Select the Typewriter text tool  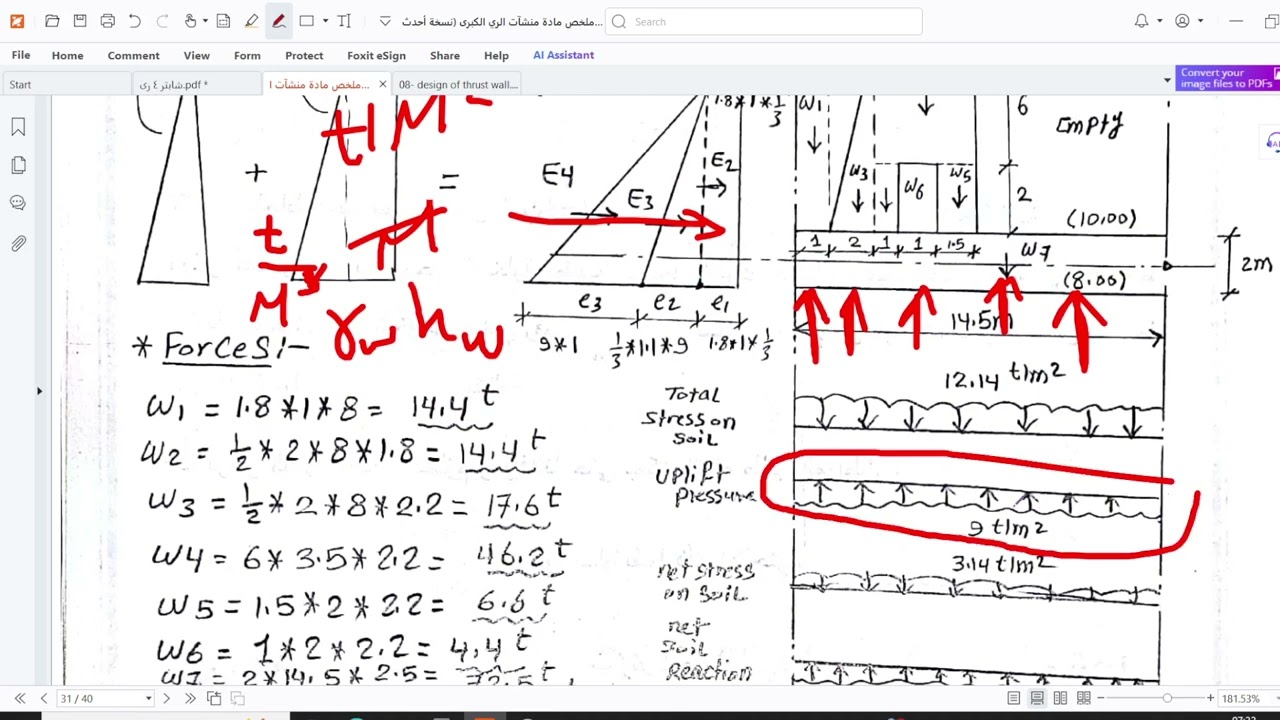344,21
